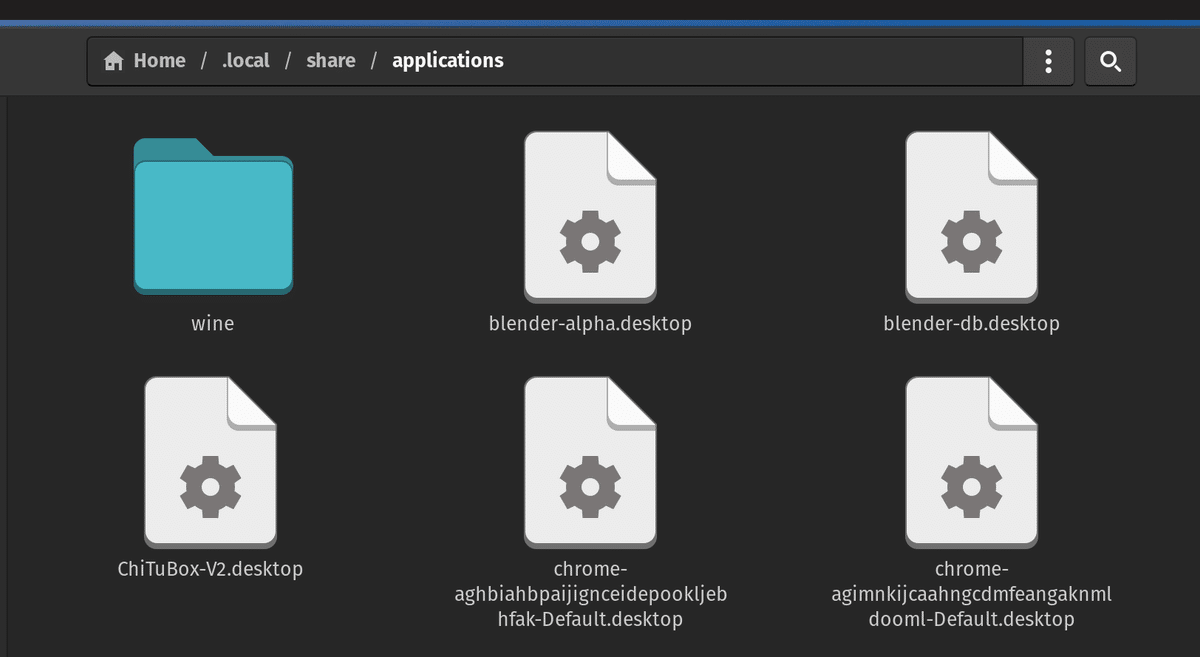The image size is (1200, 657).
Task: Select the ChiTuBox-V2.desktop file icon
Action: coord(210,462)
